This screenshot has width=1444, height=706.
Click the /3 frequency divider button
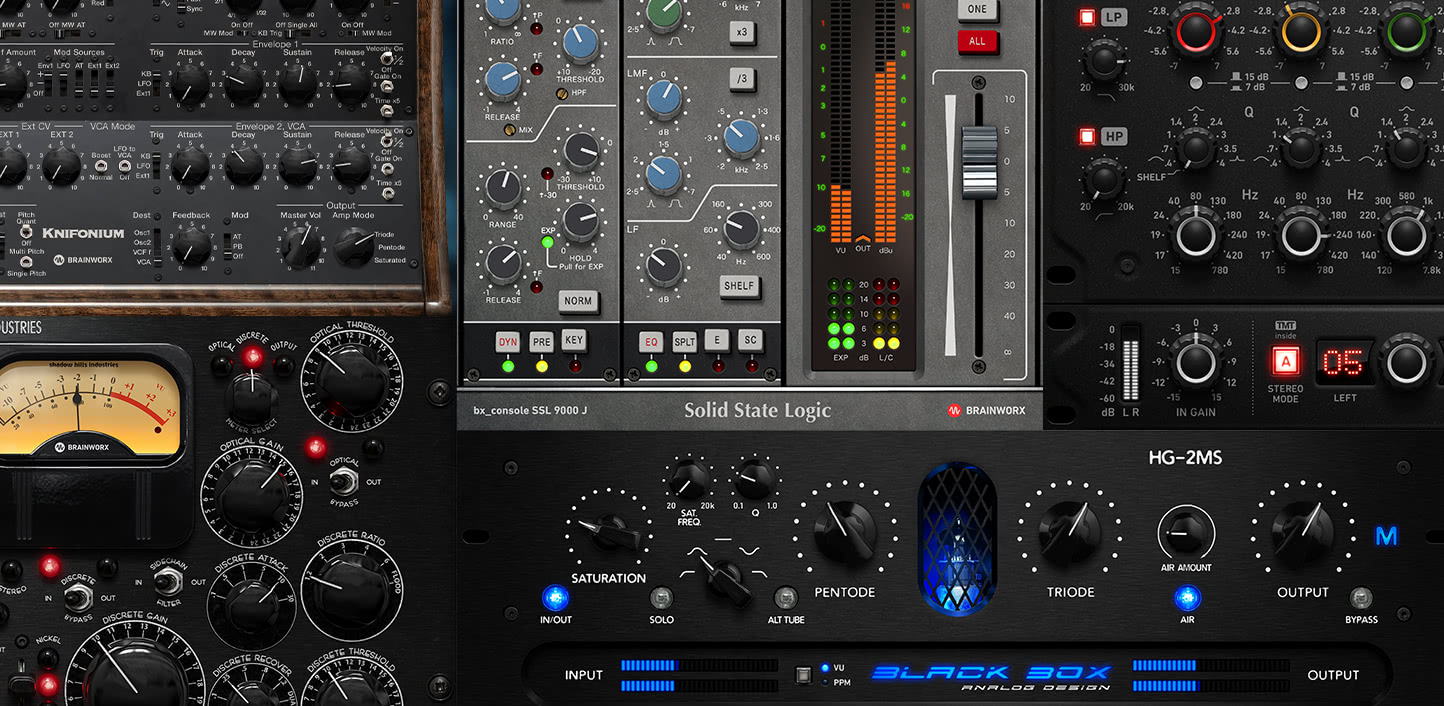[743, 79]
